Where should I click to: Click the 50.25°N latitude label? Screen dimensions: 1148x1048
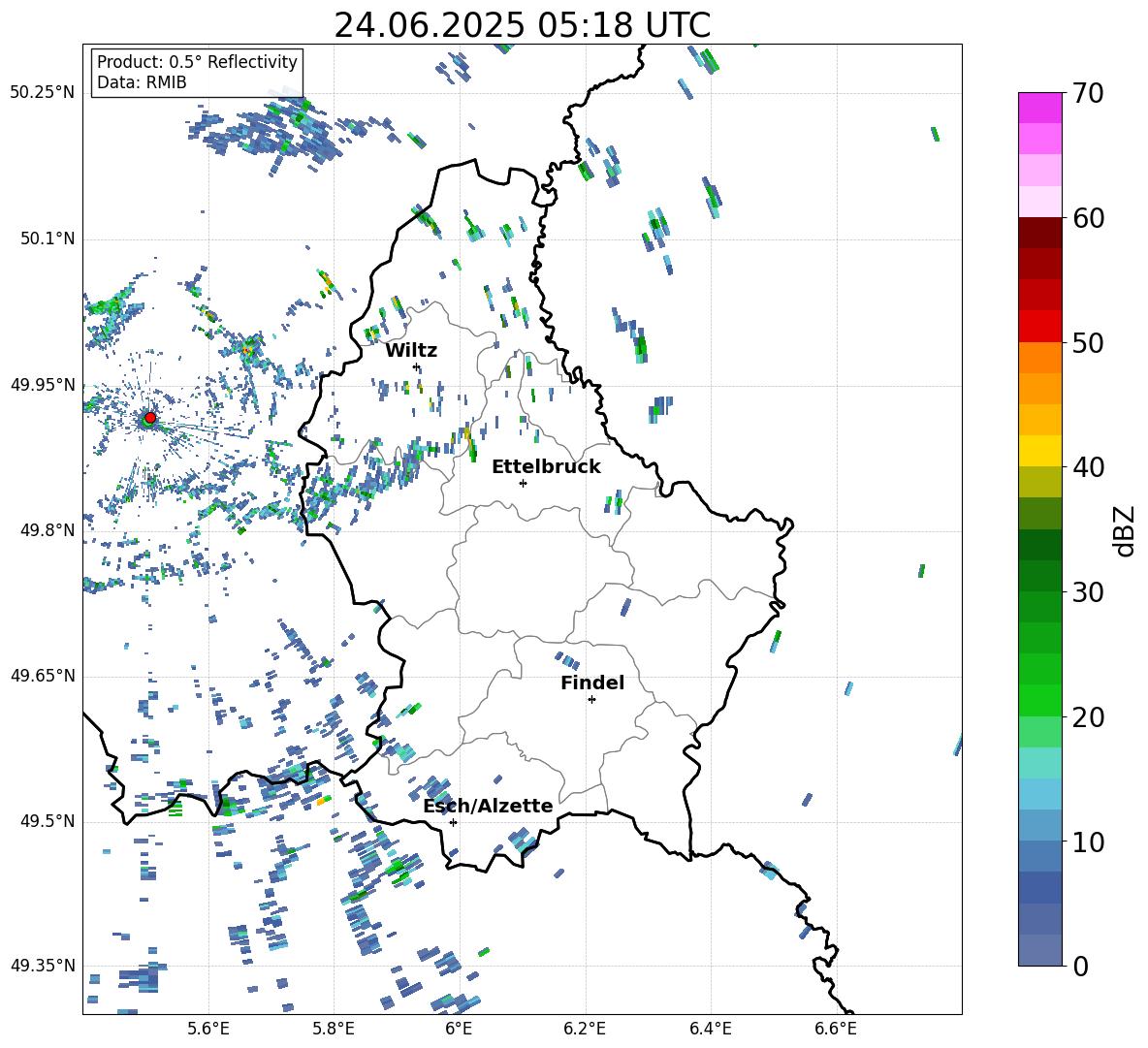[x=43, y=93]
